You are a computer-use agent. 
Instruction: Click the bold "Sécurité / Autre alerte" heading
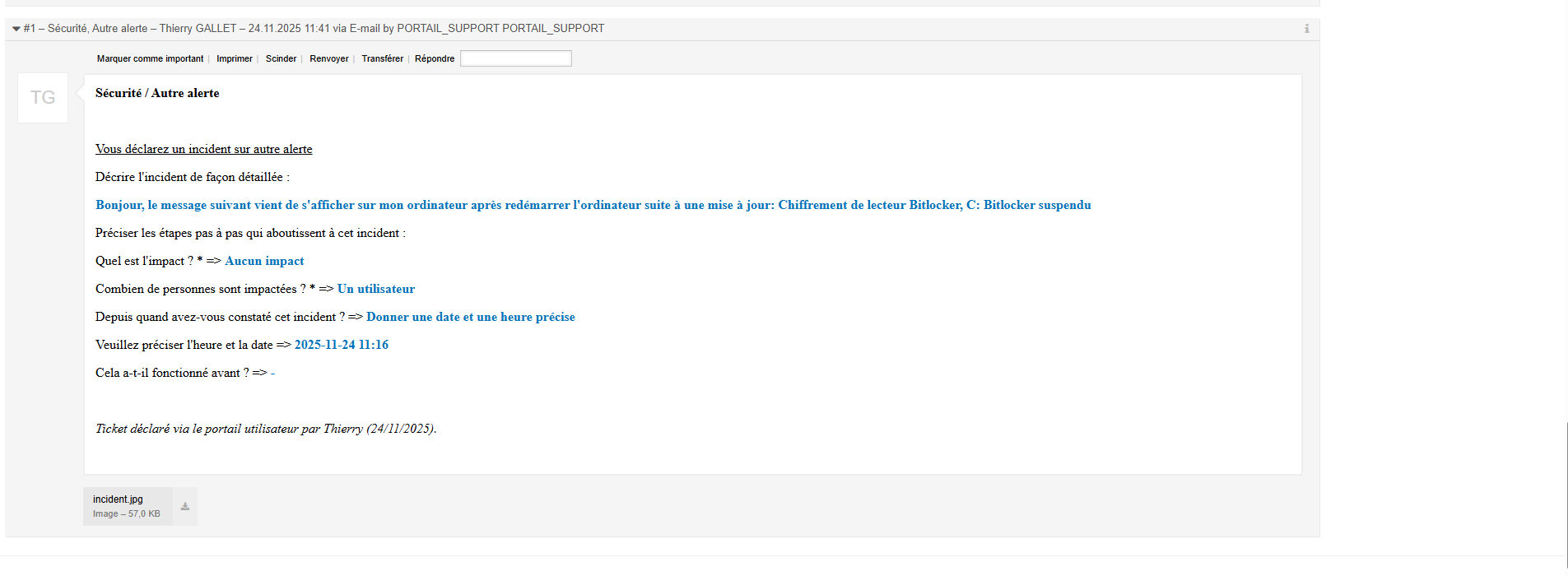pos(157,94)
